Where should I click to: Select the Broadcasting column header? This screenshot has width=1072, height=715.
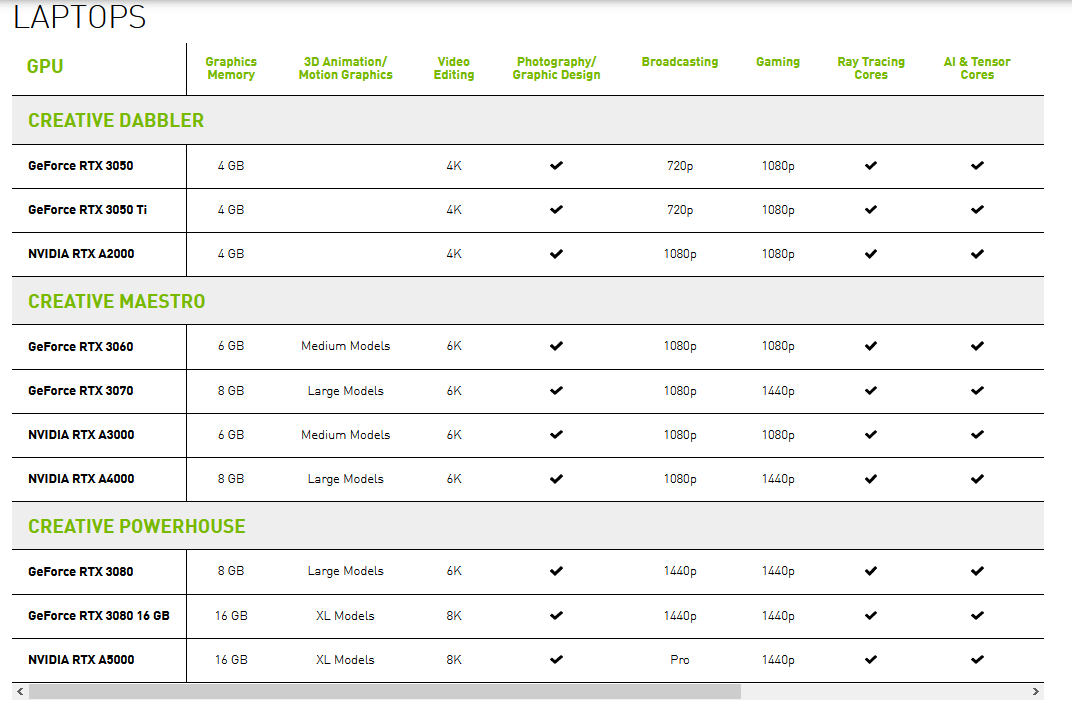pos(680,61)
